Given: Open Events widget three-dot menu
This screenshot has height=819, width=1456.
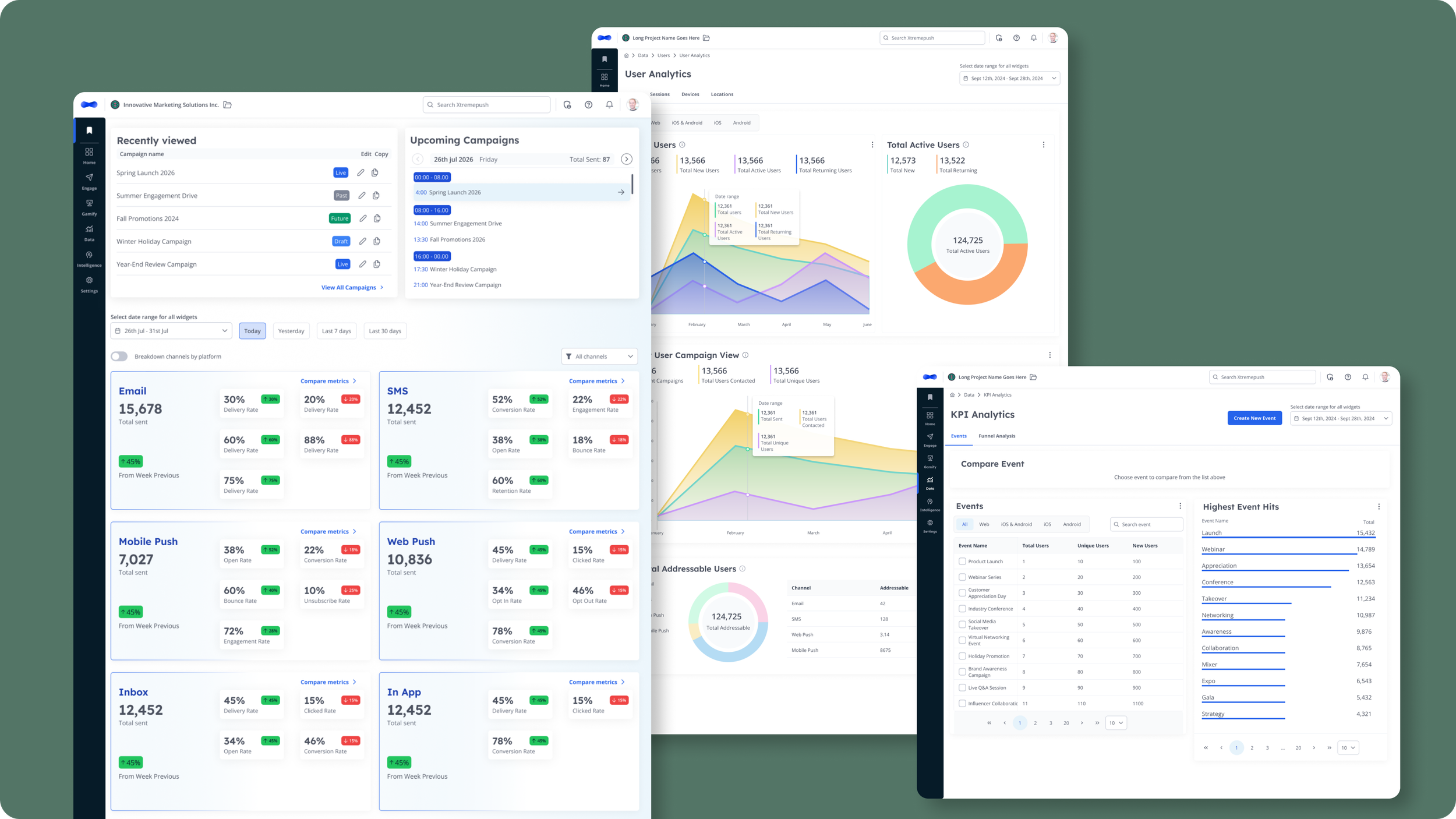Looking at the screenshot, I should [x=1181, y=506].
